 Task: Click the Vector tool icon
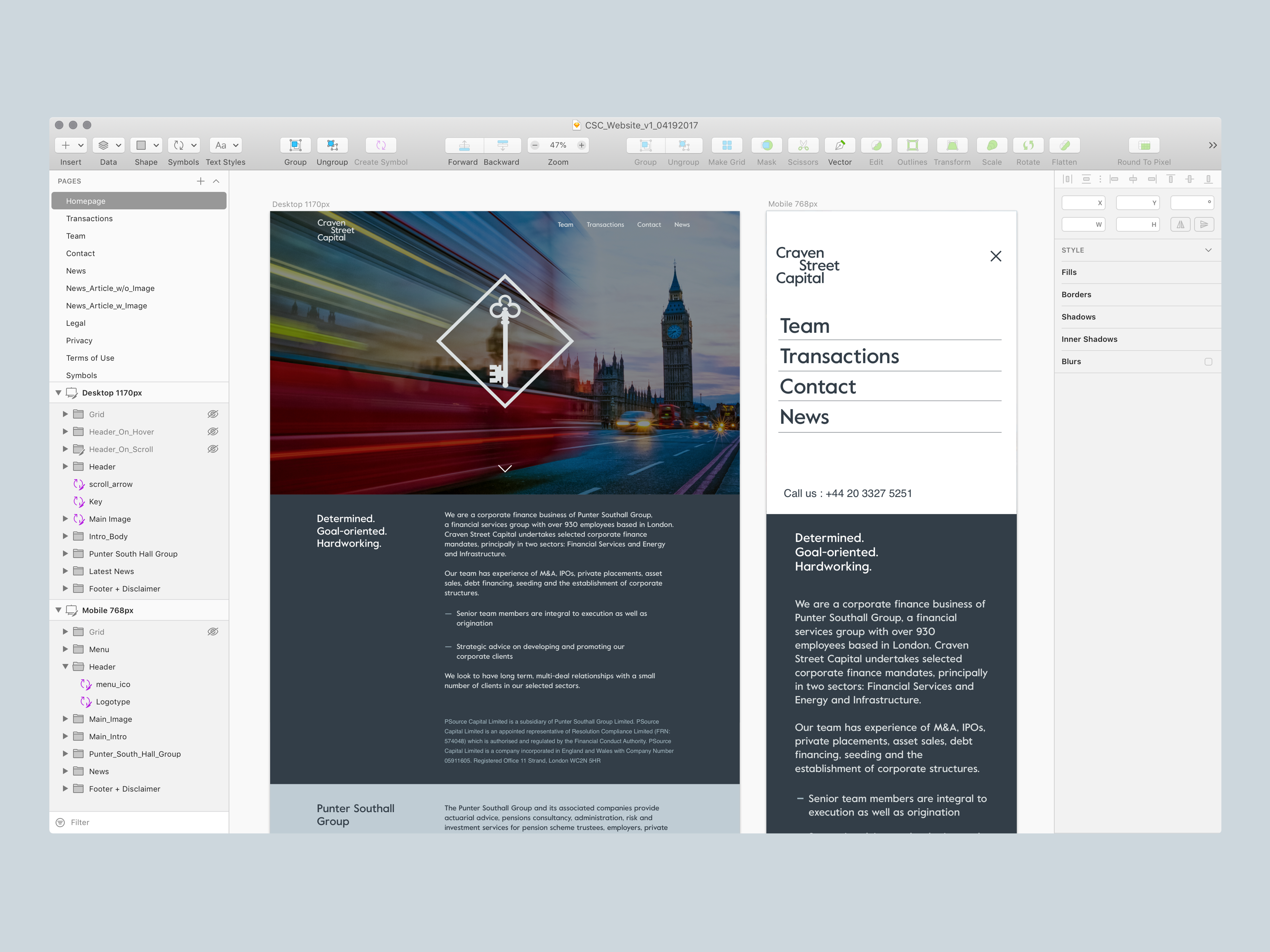point(839,145)
